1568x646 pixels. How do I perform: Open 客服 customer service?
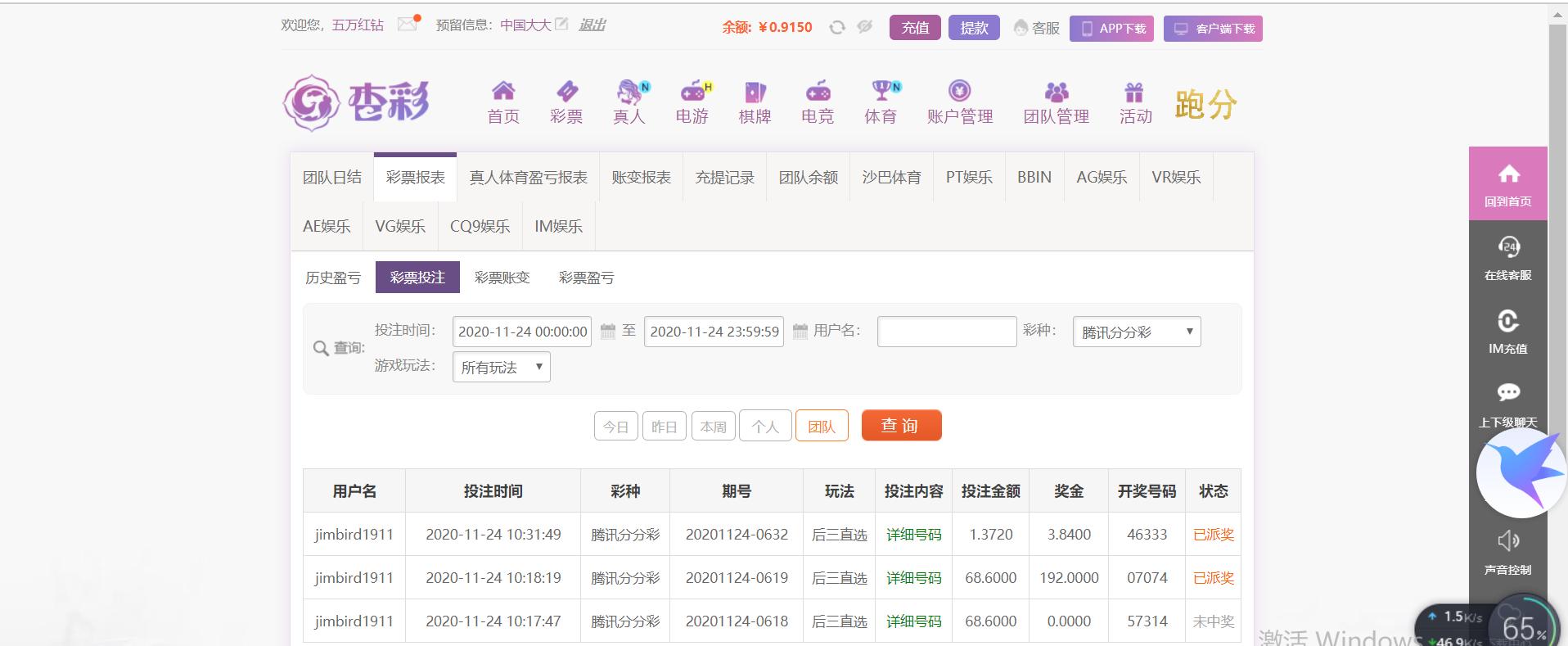(1036, 28)
